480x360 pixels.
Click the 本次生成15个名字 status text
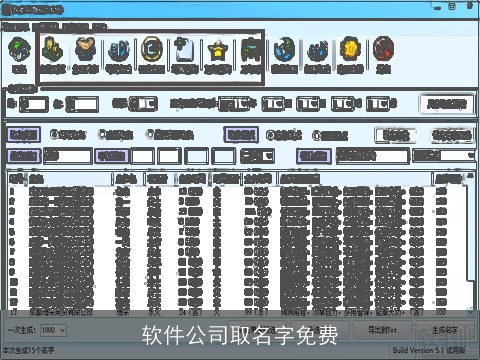click(28, 350)
